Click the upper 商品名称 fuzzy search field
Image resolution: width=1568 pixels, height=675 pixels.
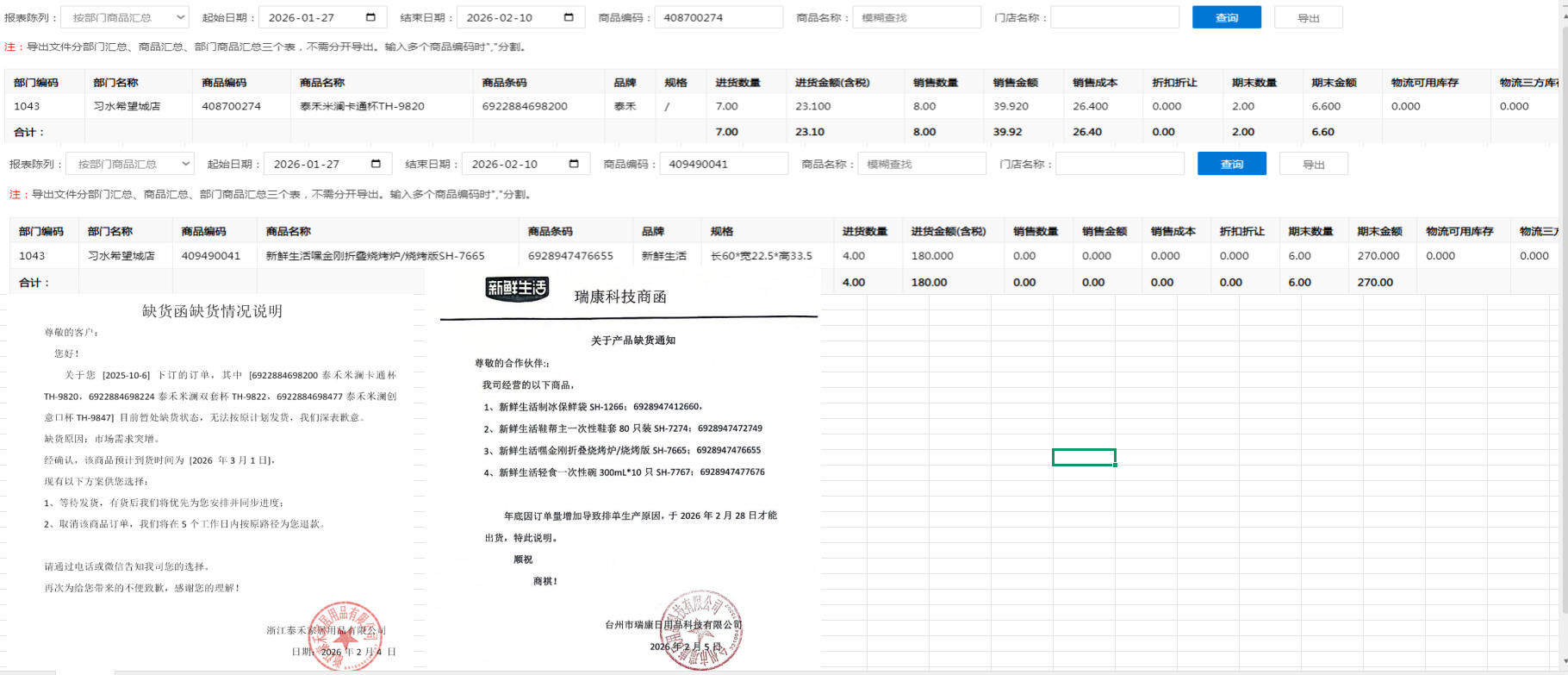916,17
